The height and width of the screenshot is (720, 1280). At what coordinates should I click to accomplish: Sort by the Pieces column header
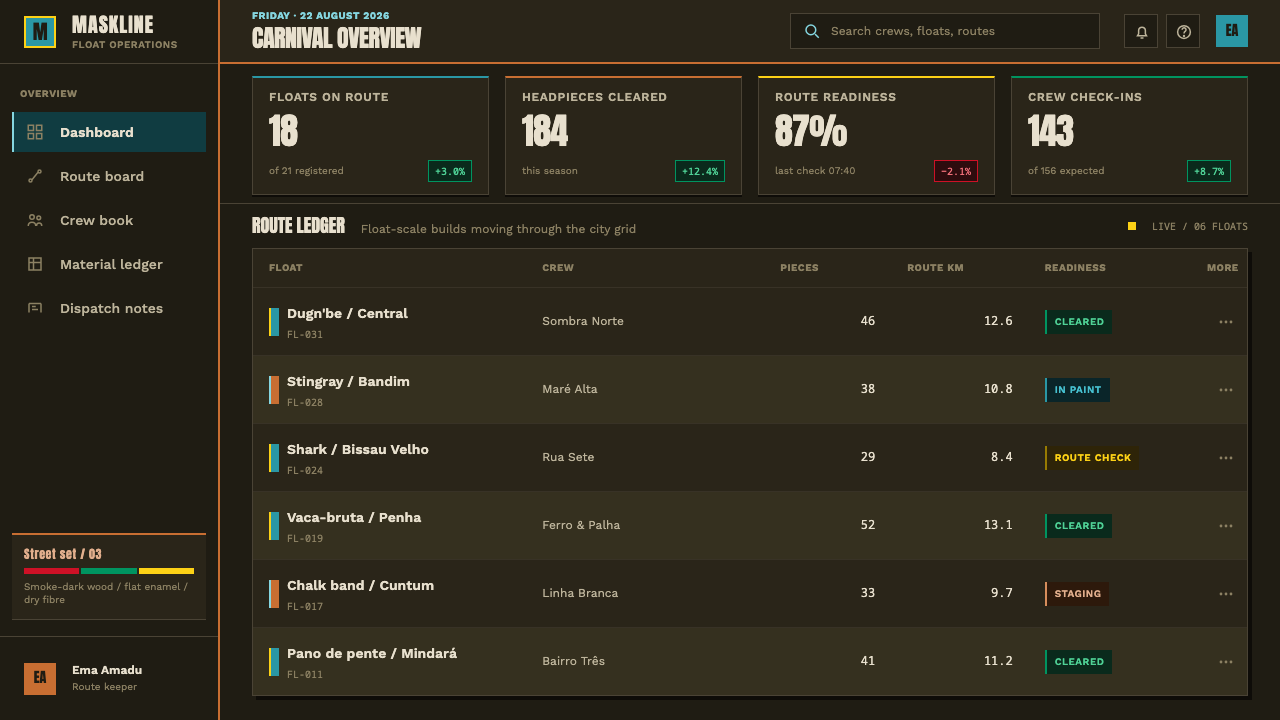(799, 268)
